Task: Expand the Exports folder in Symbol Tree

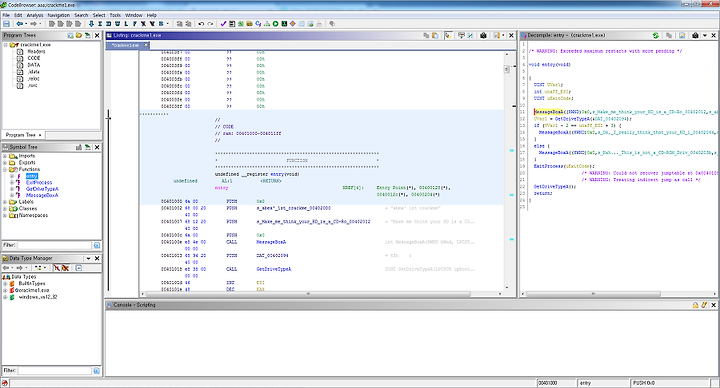Action: (5, 163)
